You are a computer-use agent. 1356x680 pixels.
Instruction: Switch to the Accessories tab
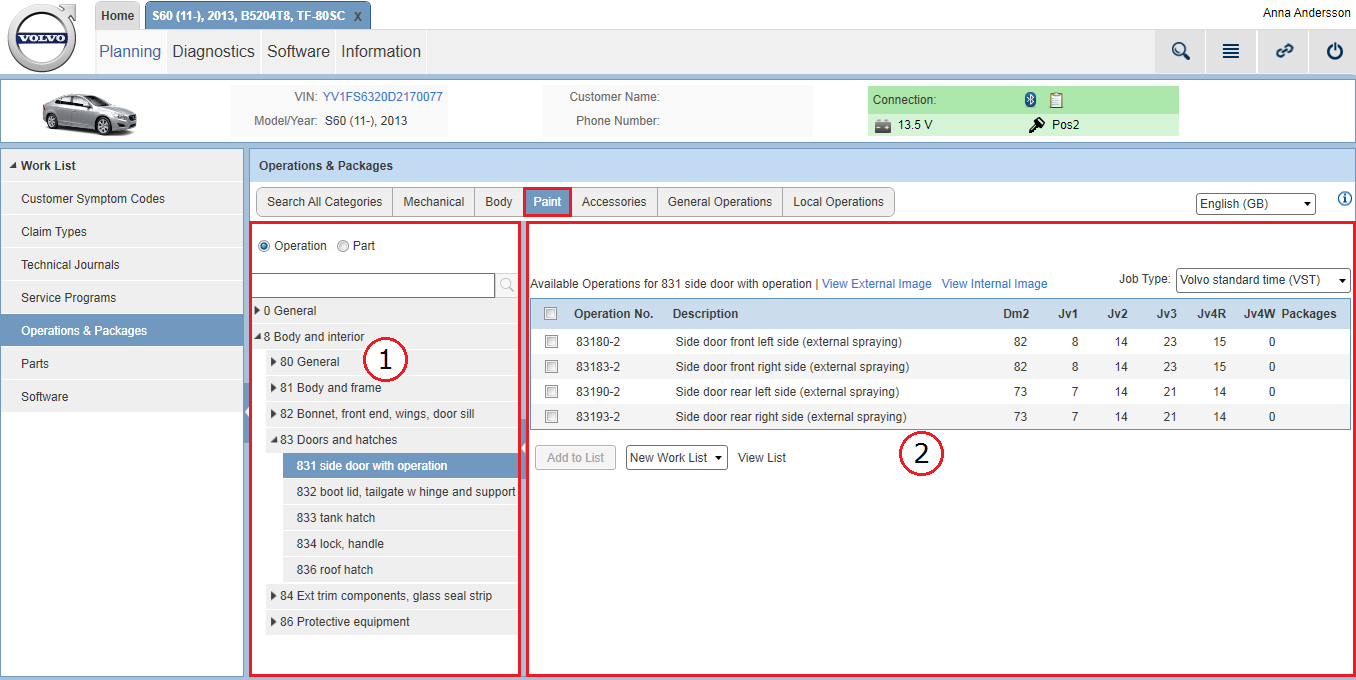[x=614, y=202]
